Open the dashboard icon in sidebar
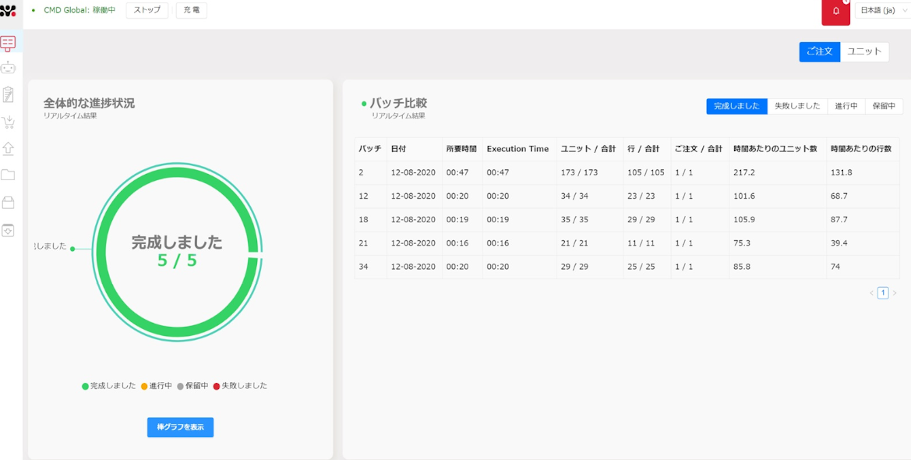 [8, 43]
